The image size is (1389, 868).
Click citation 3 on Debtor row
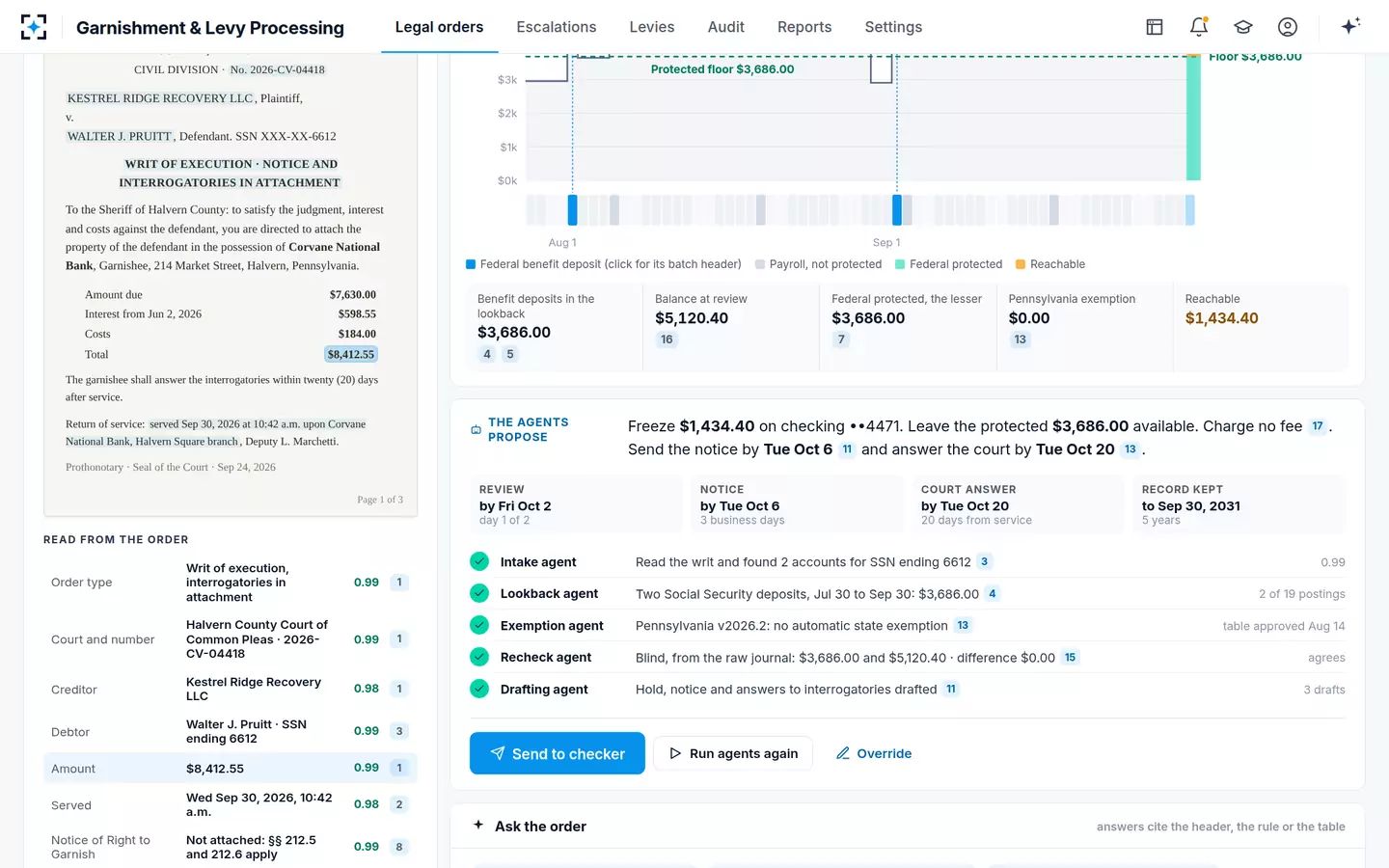(x=399, y=731)
